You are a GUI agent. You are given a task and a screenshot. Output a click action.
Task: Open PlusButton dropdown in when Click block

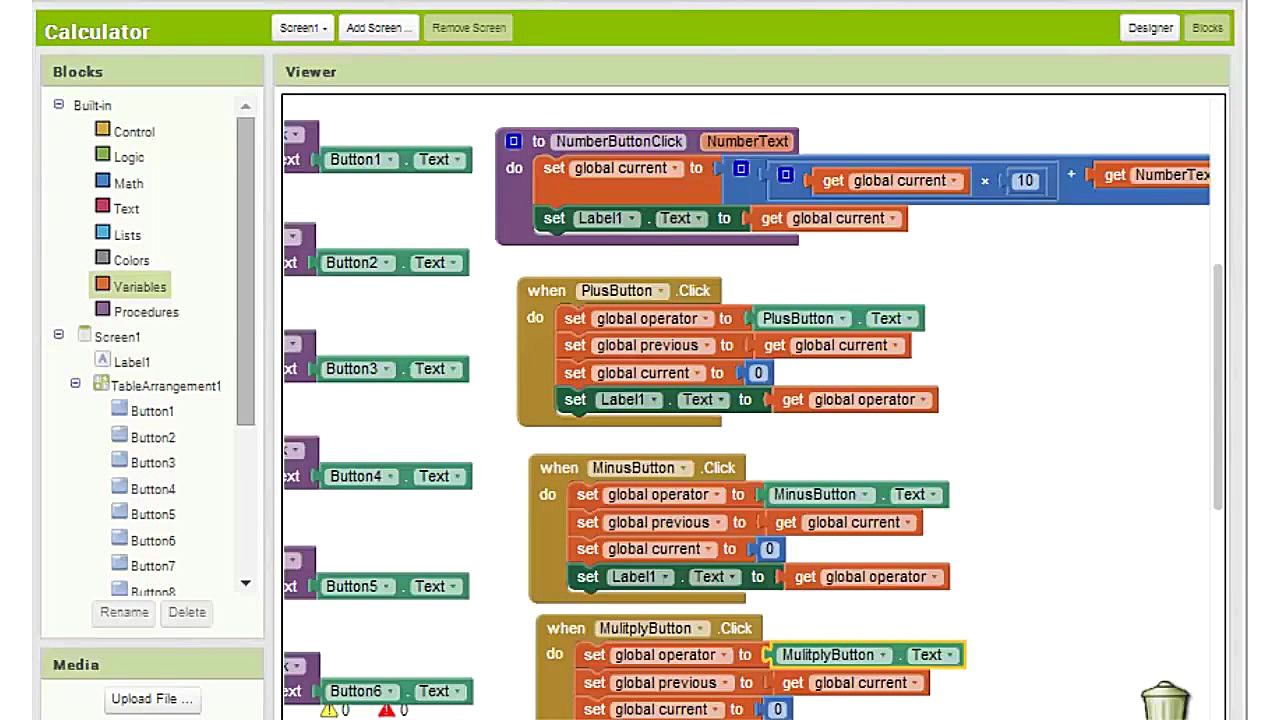661,291
